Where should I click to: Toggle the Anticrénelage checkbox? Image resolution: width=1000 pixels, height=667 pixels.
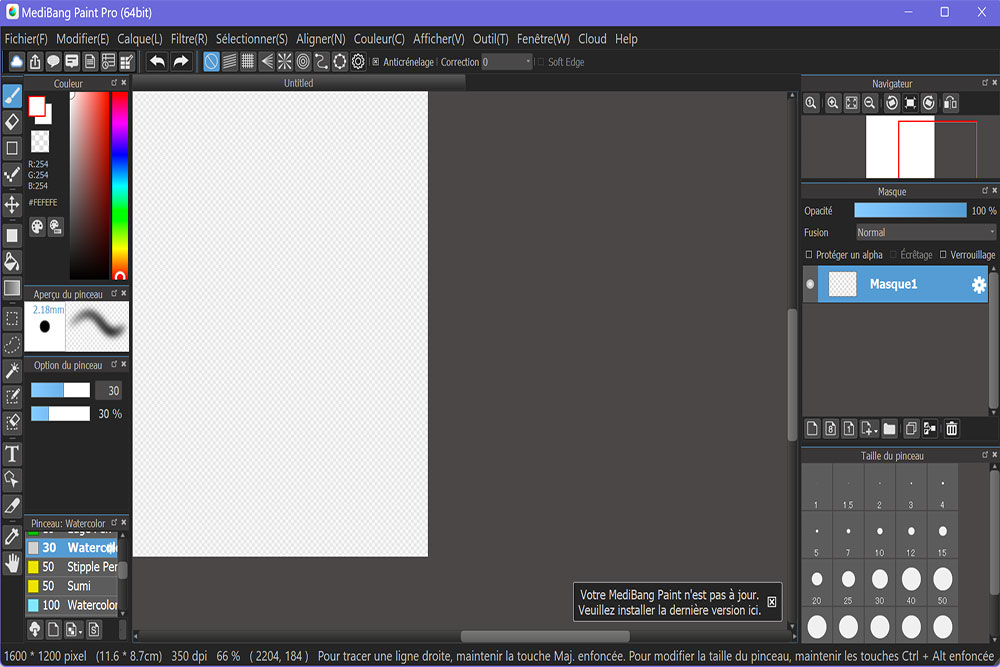376,62
